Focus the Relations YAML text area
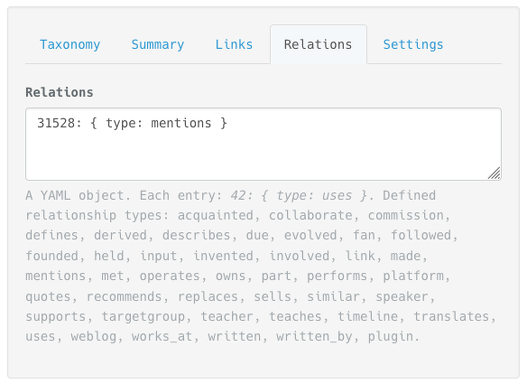 [x=264, y=144]
